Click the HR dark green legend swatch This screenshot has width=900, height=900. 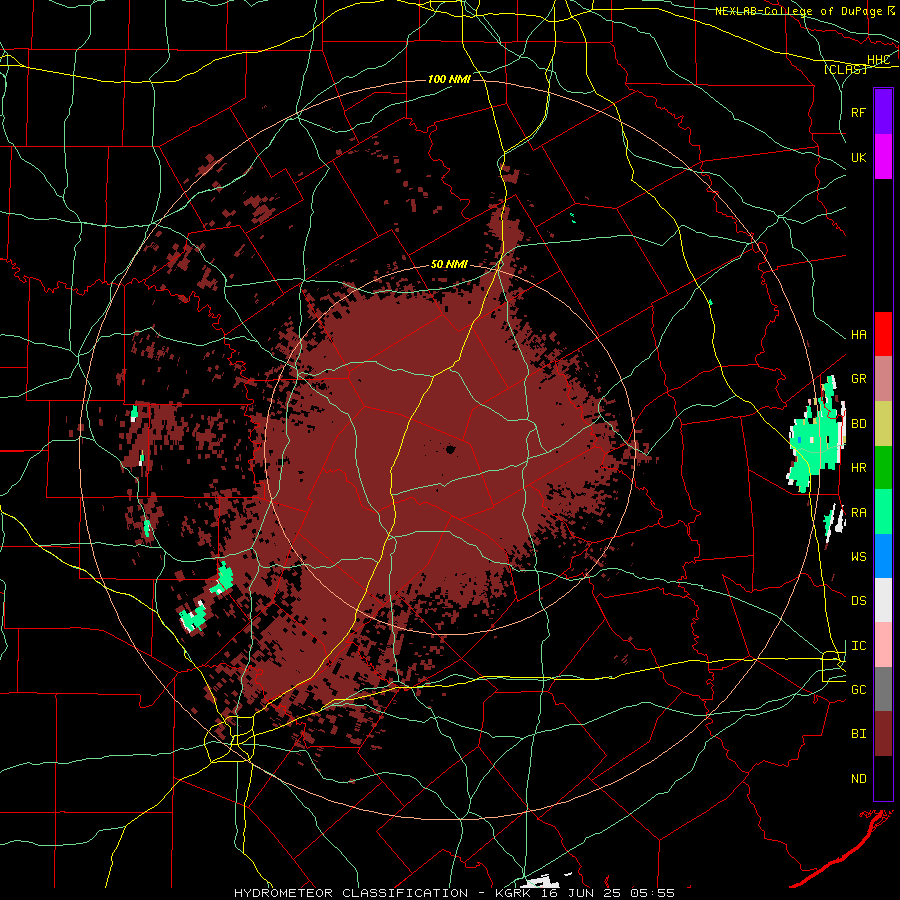click(x=883, y=468)
